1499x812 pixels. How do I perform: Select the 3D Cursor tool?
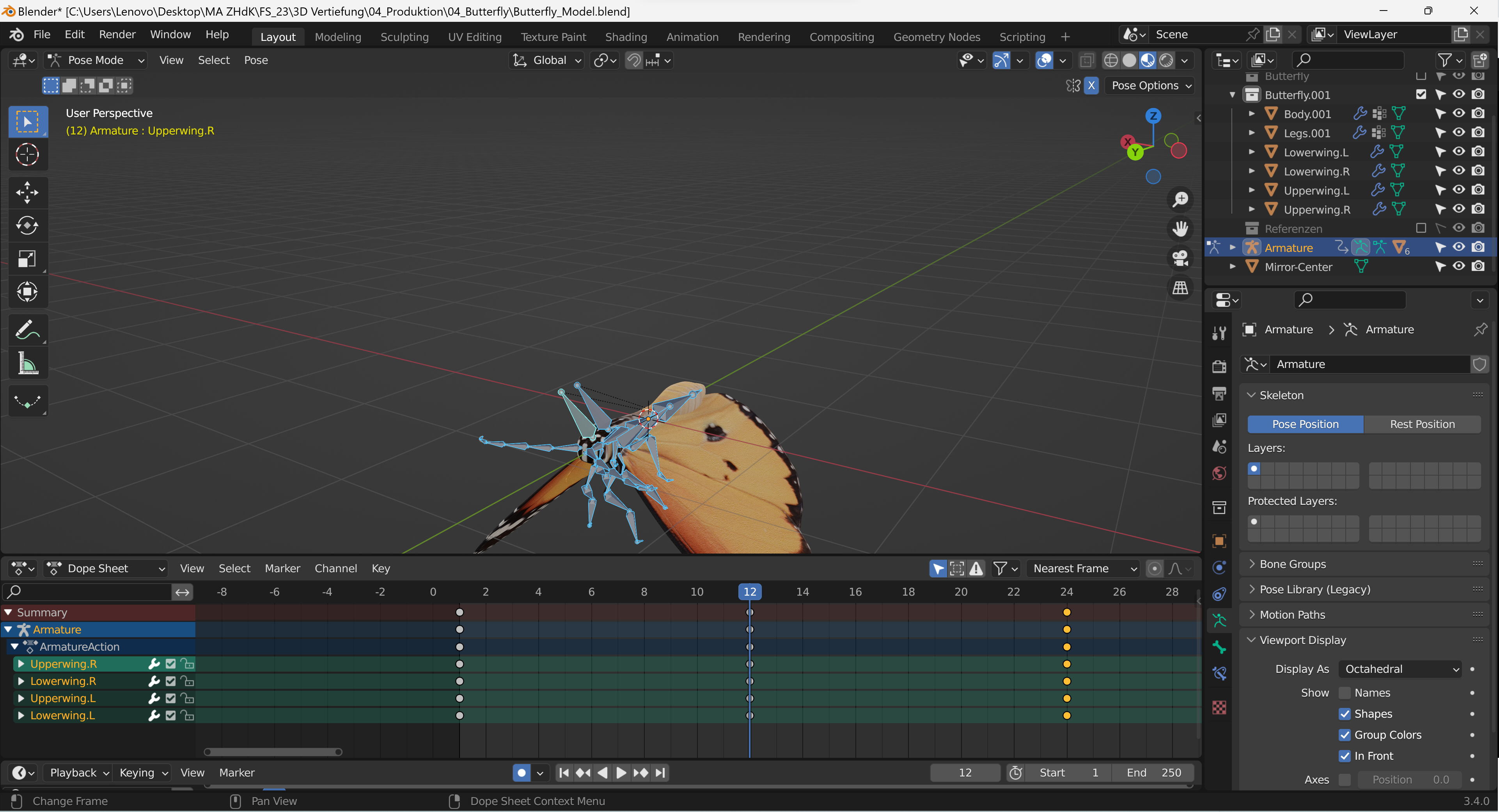[x=27, y=155]
